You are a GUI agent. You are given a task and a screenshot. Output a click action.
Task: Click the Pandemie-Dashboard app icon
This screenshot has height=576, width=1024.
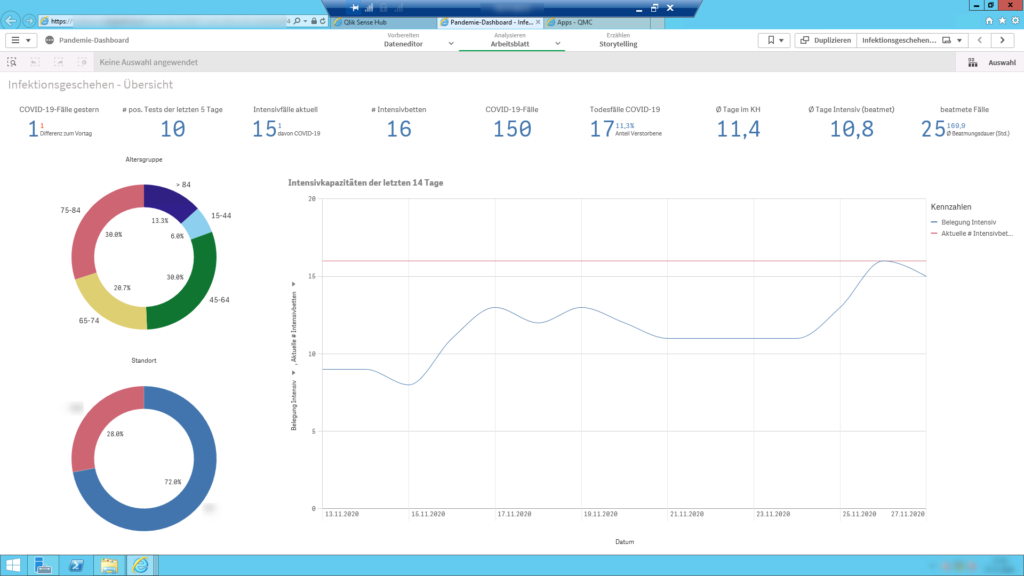[50, 40]
